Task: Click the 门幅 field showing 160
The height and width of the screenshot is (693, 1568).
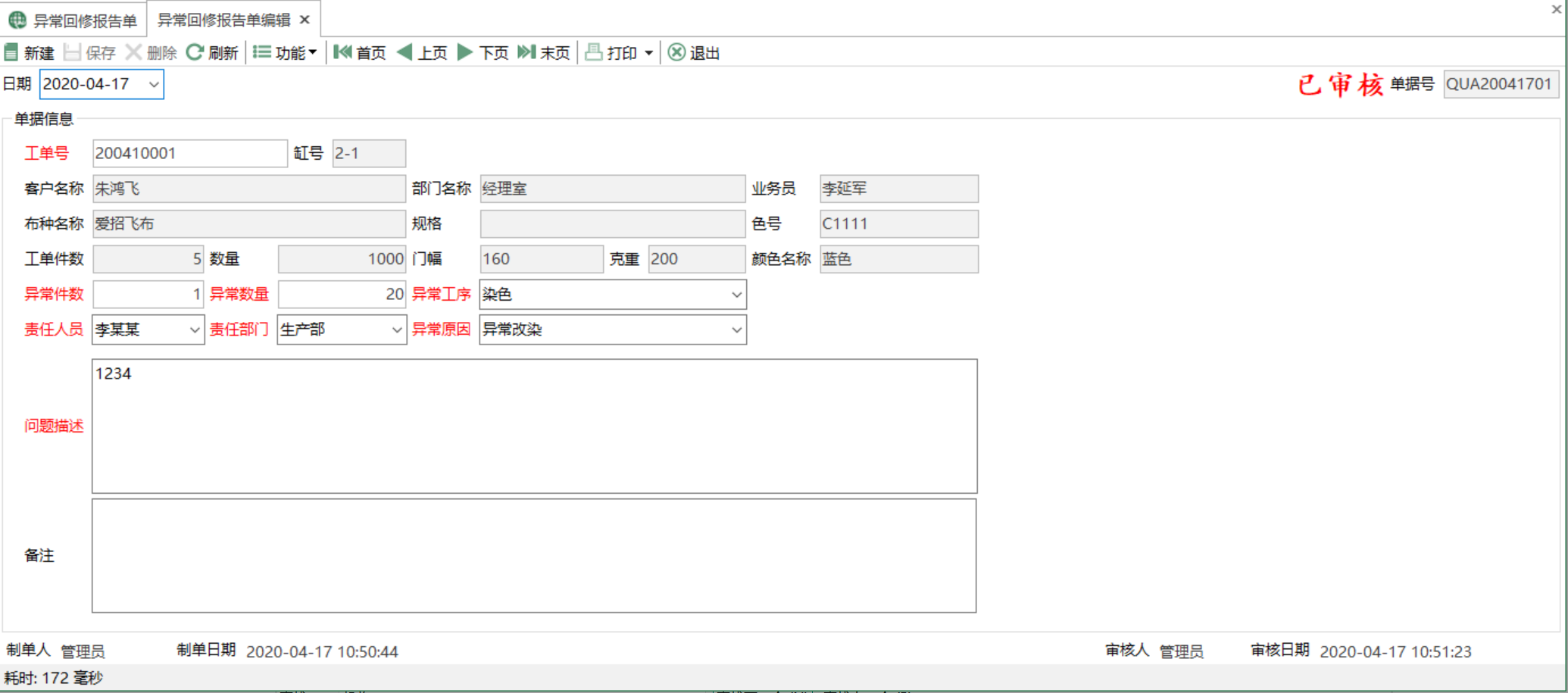Action: 541,259
